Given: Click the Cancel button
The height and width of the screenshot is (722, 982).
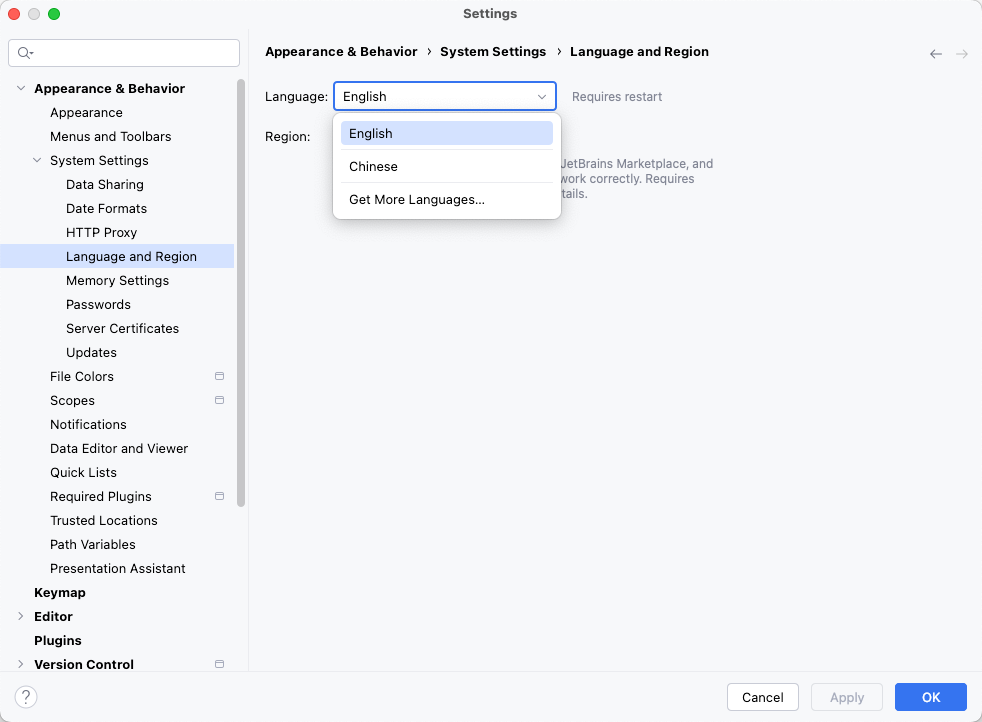Looking at the screenshot, I should coord(763,698).
